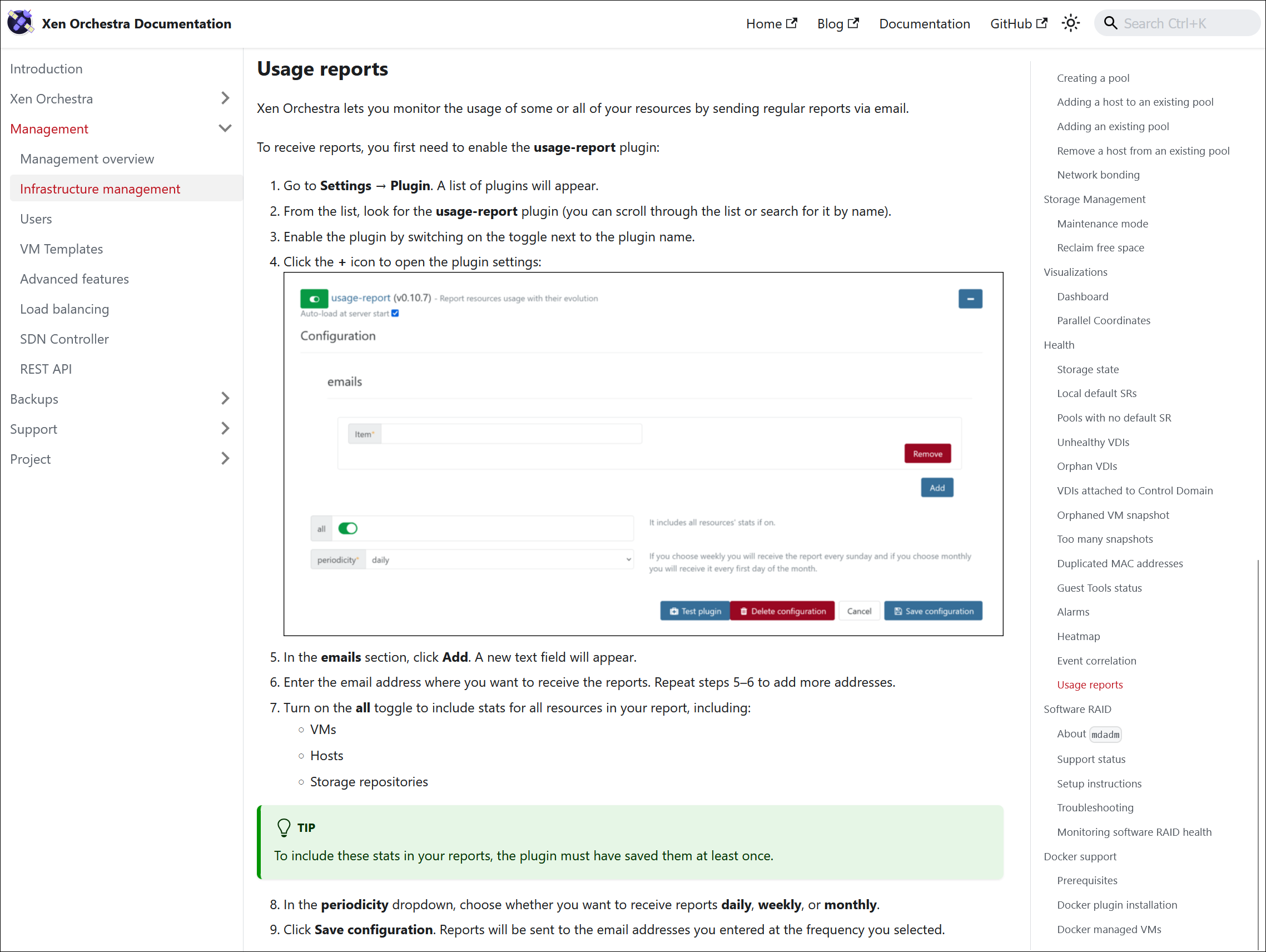This screenshot has height=952, width=1266.
Task: Open the Documentation navbar item
Action: [x=924, y=23]
